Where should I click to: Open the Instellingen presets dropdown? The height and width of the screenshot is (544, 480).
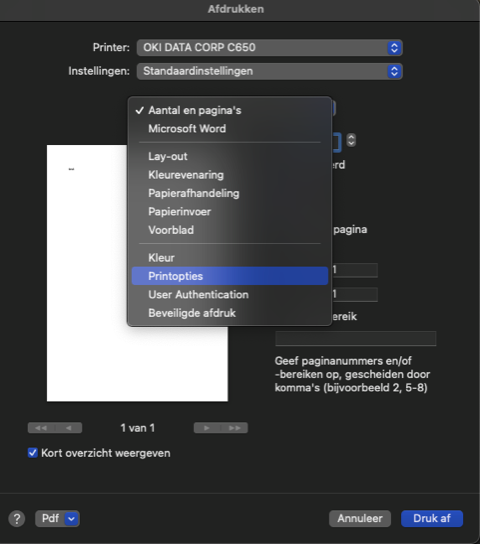pyautogui.click(x=269, y=71)
